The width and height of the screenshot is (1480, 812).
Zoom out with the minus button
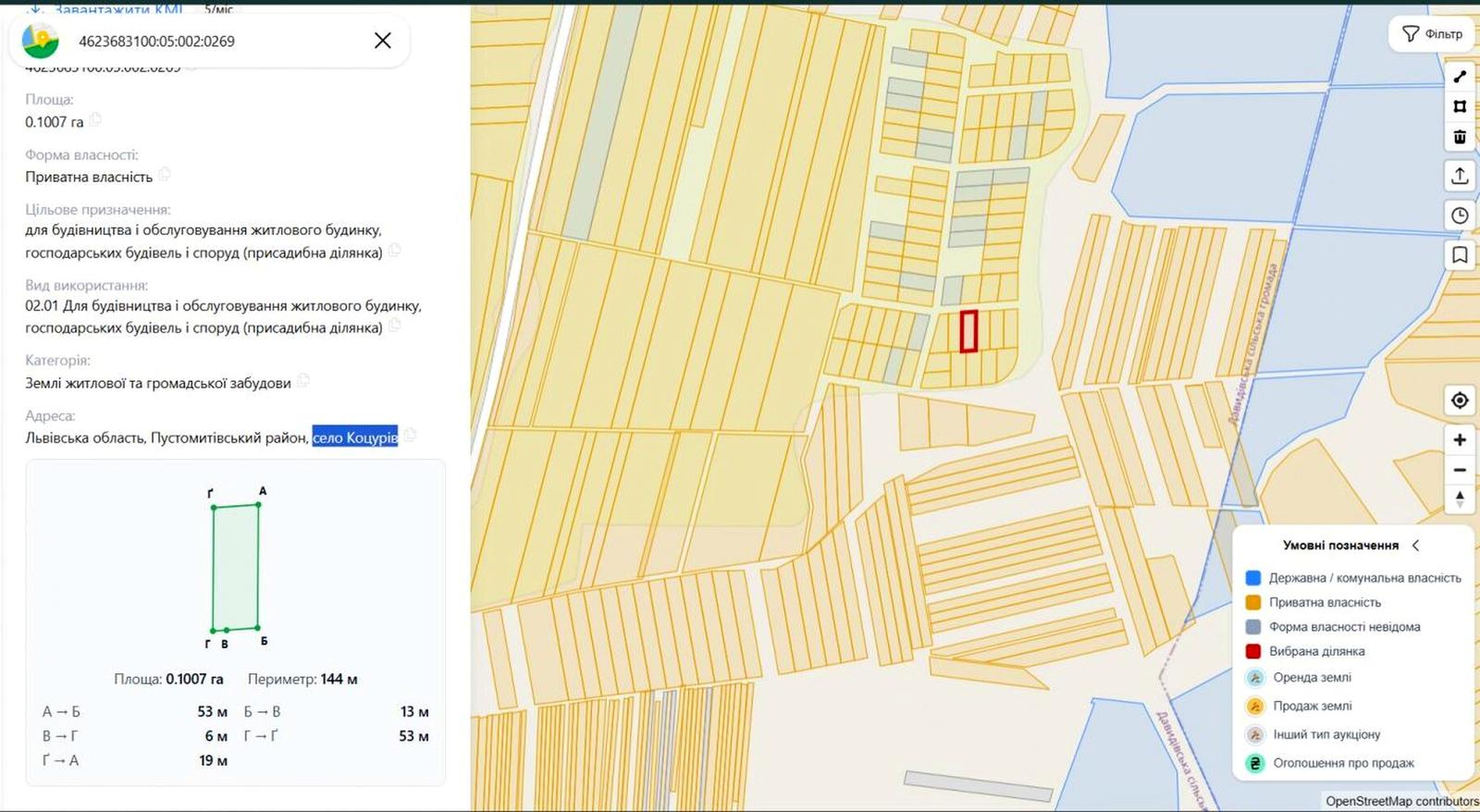tap(1460, 470)
